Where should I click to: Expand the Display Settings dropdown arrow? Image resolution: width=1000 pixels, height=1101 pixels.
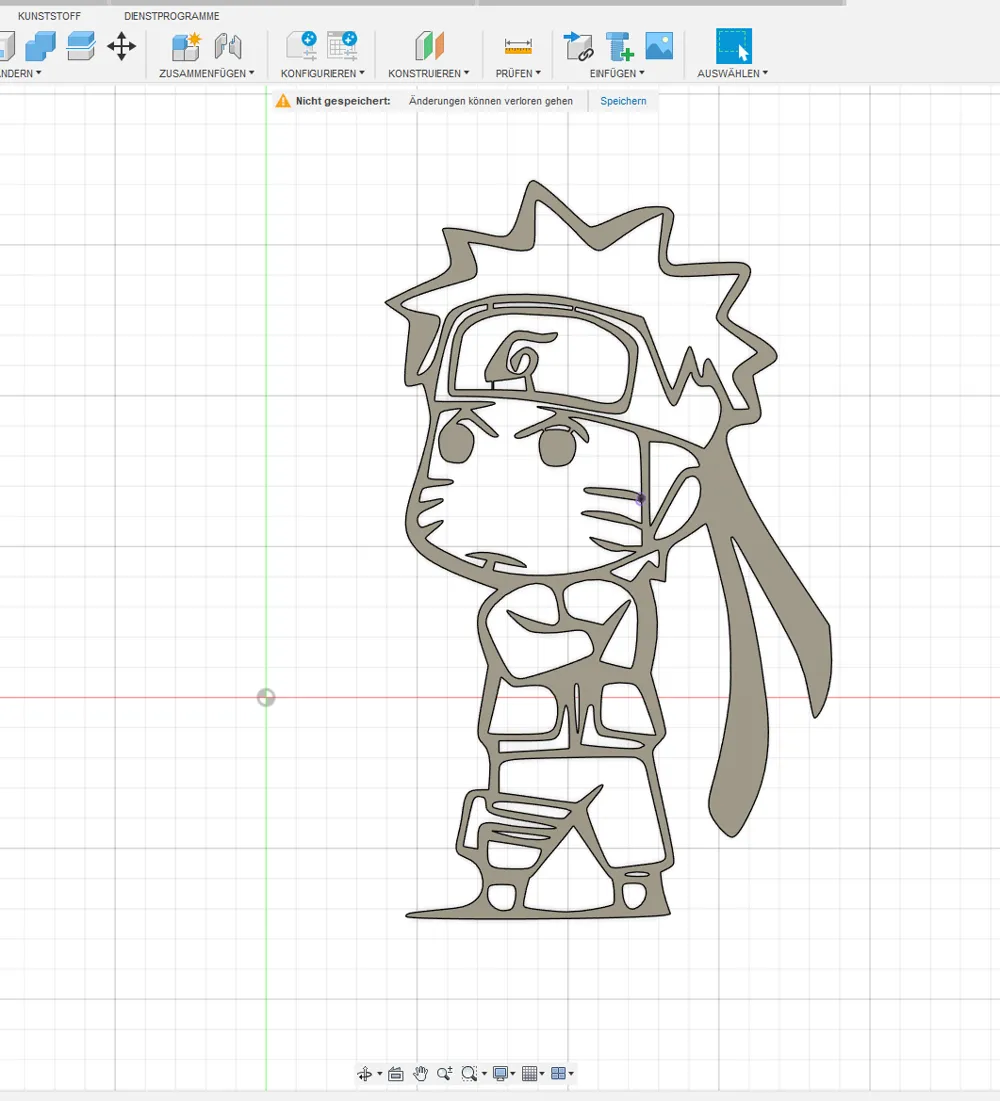(513, 1074)
